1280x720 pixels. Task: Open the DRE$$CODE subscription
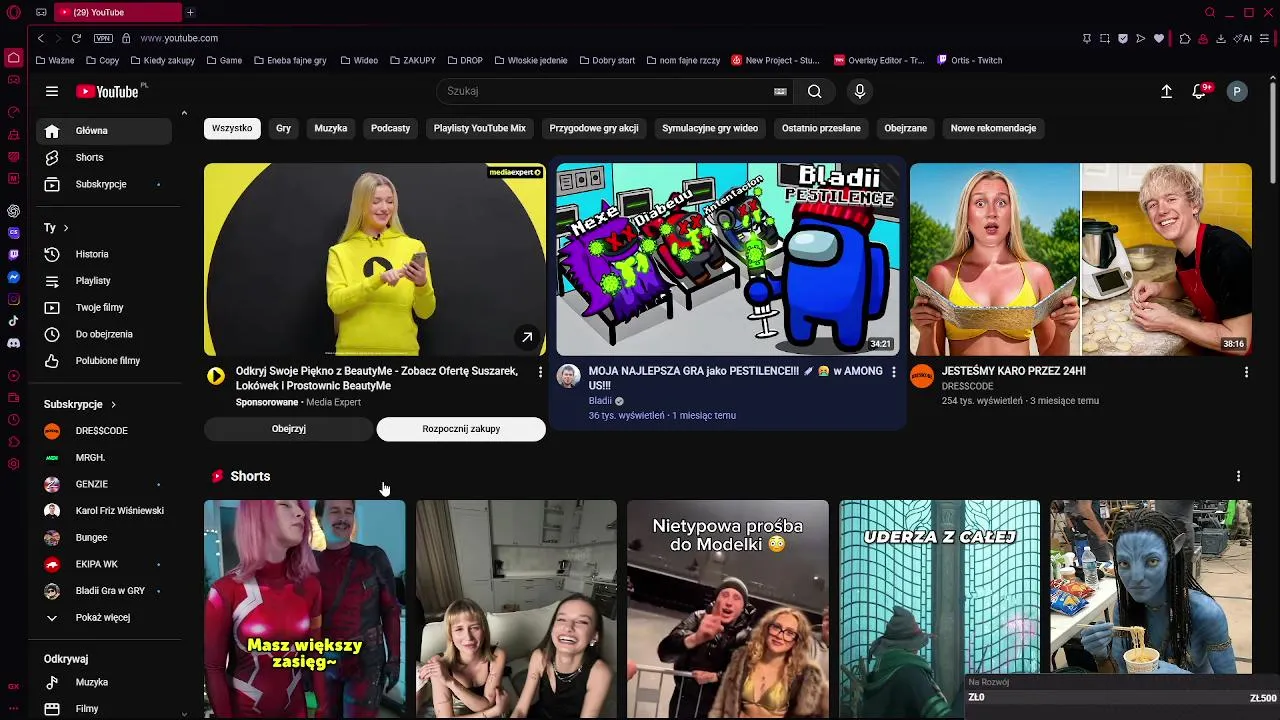pos(104,431)
